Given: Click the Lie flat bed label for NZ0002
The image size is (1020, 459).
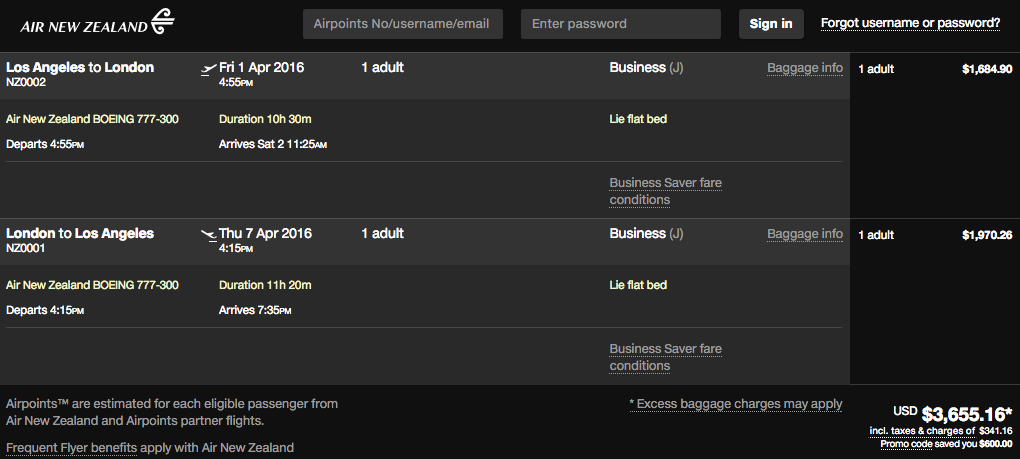Looking at the screenshot, I should (638, 119).
